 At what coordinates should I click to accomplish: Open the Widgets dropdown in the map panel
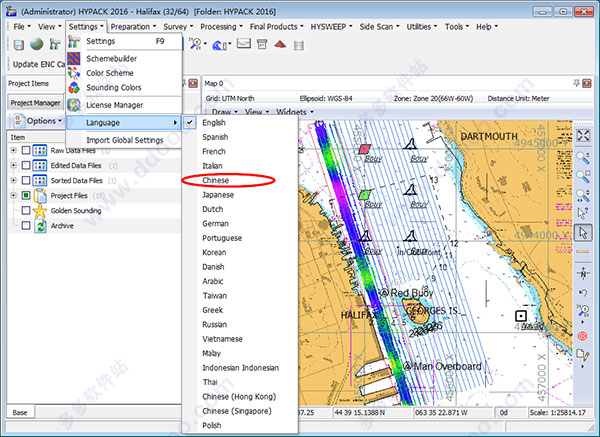tap(295, 112)
